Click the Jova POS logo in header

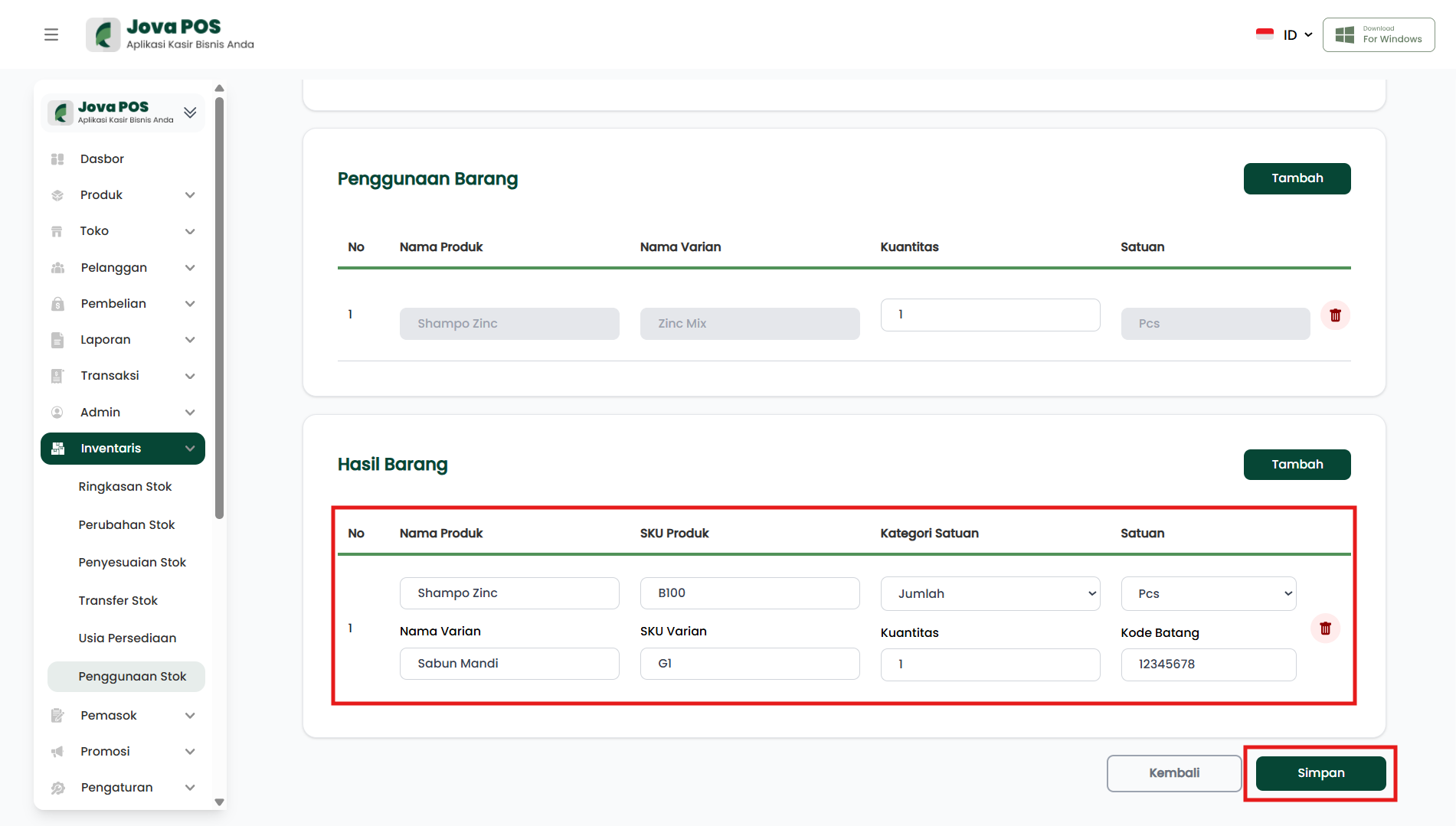pyautogui.click(x=103, y=34)
